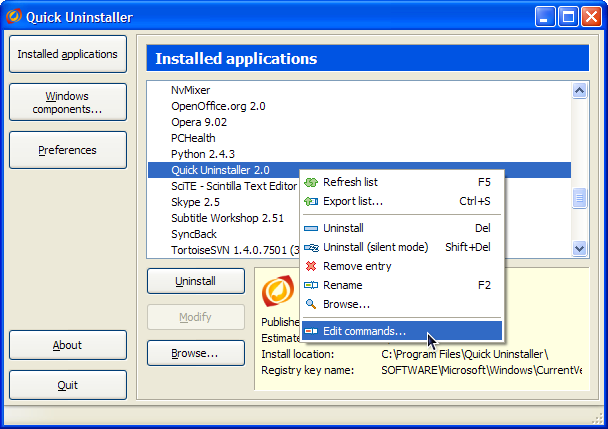Viewport: 608px width, 429px height.
Task: Maximize the Quick Uninstaller window
Action: [568, 17]
